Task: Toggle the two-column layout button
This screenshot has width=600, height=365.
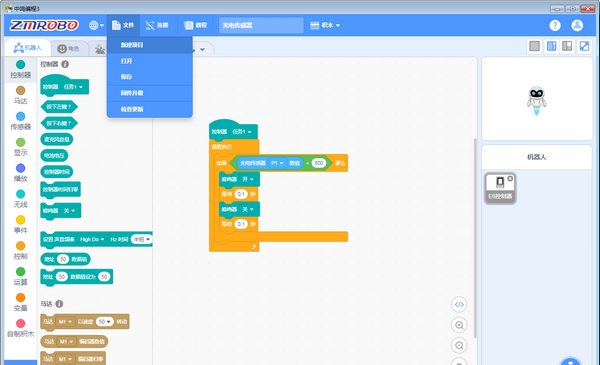Action: point(551,46)
